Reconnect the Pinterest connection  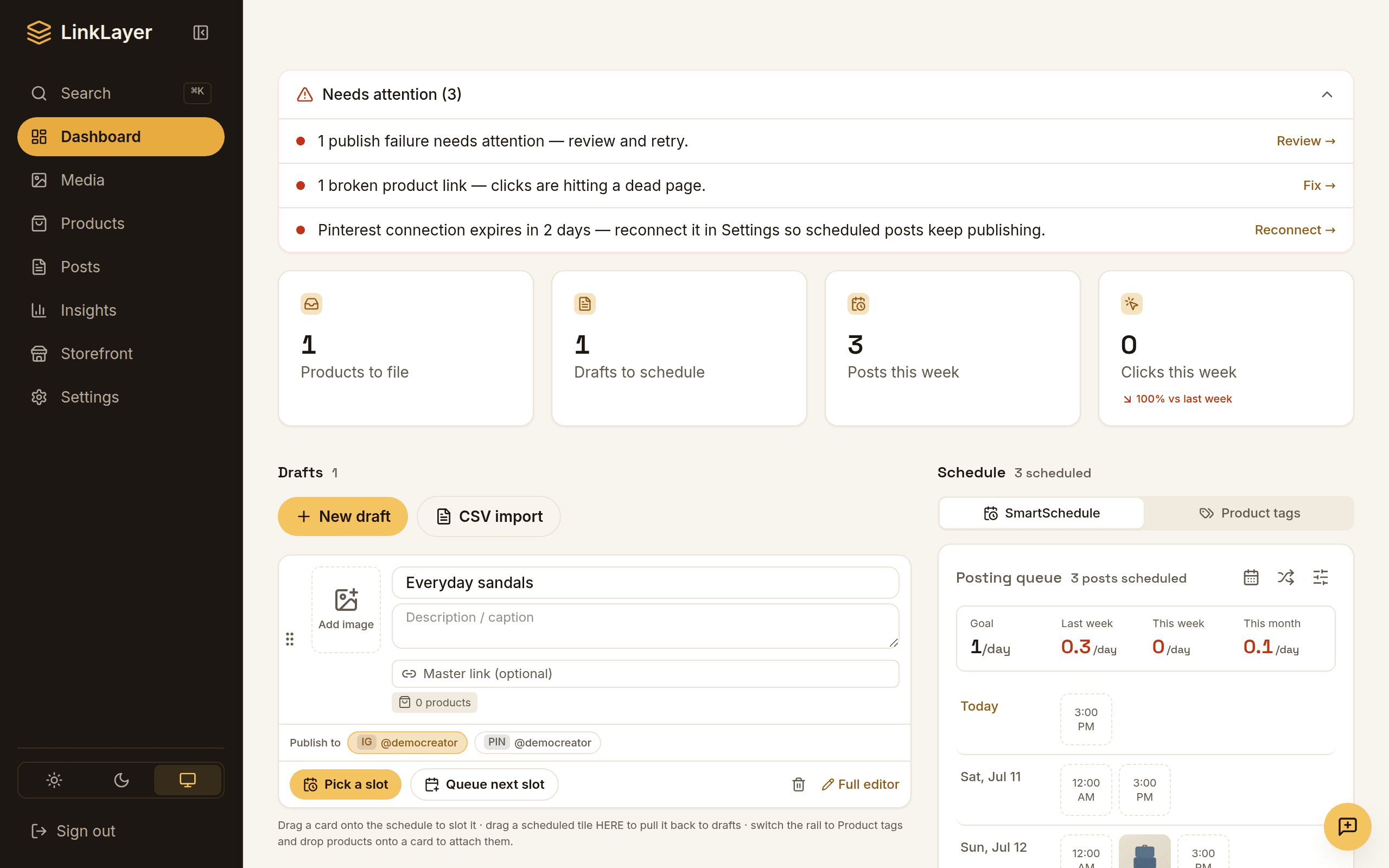coord(1295,230)
